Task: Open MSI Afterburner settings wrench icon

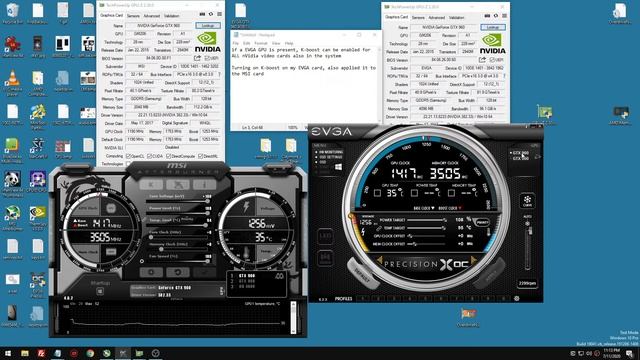Action: (178, 185)
